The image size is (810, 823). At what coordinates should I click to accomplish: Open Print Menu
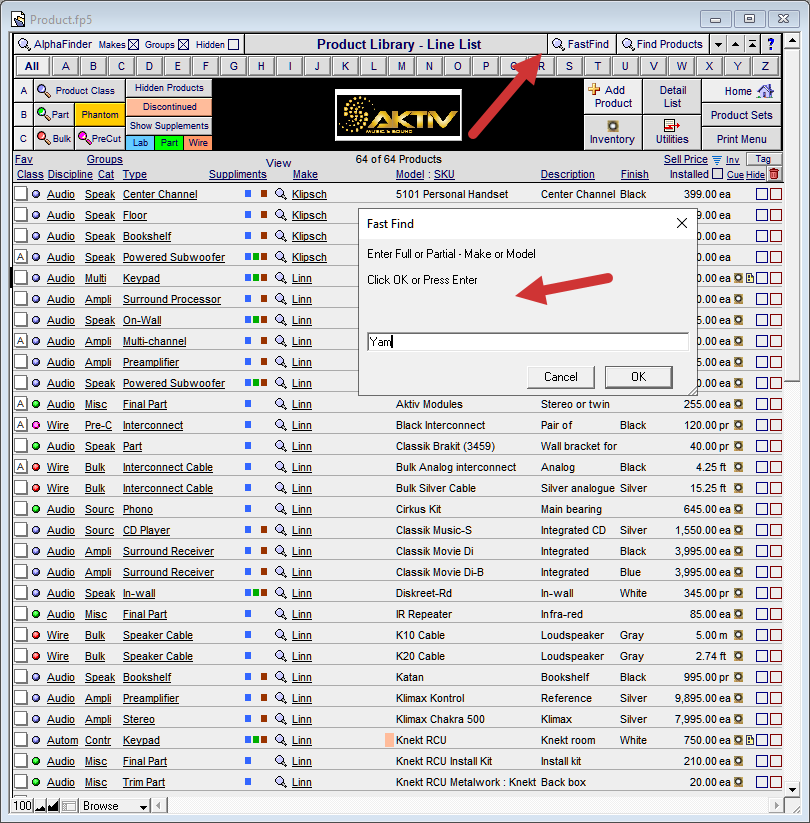(741, 139)
